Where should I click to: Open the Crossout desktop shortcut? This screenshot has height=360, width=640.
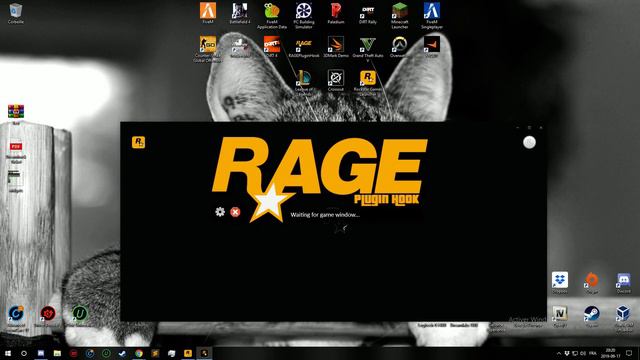[x=336, y=80]
